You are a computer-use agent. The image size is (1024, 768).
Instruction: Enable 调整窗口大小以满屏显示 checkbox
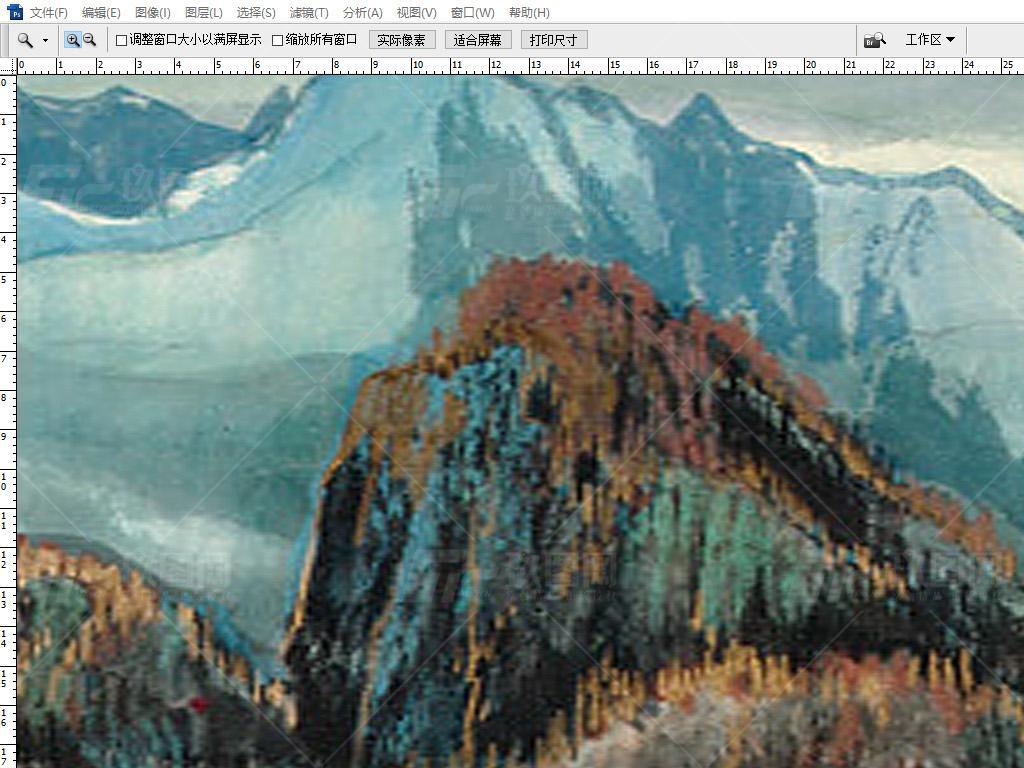pyautogui.click(x=121, y=40)
